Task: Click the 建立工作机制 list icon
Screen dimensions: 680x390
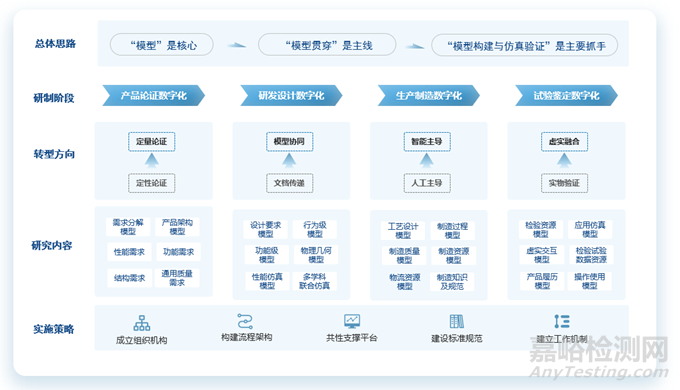Action: point(562,321)
